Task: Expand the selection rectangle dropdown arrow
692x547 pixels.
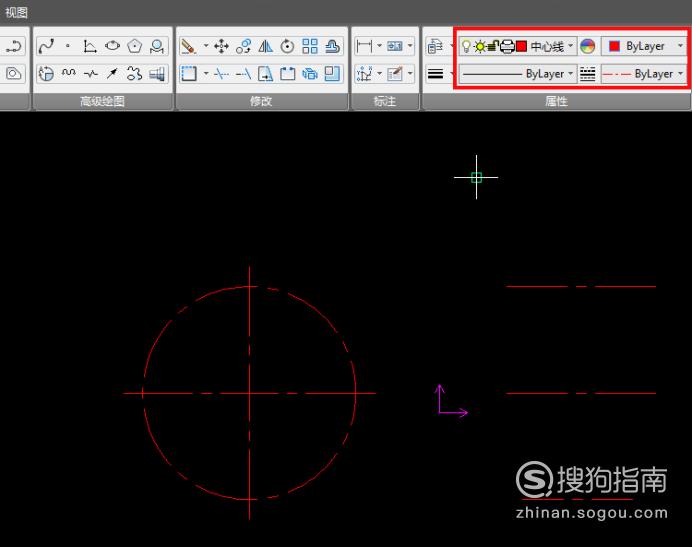Action: coord(206,73)
